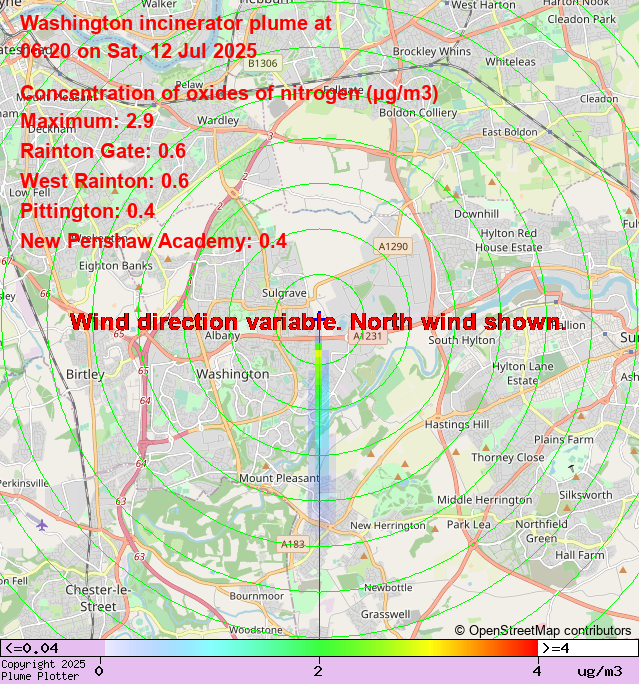Screen dimensions: 639x684
Task: Click the small black icon near Silksworth
Action: pos(571,468)
